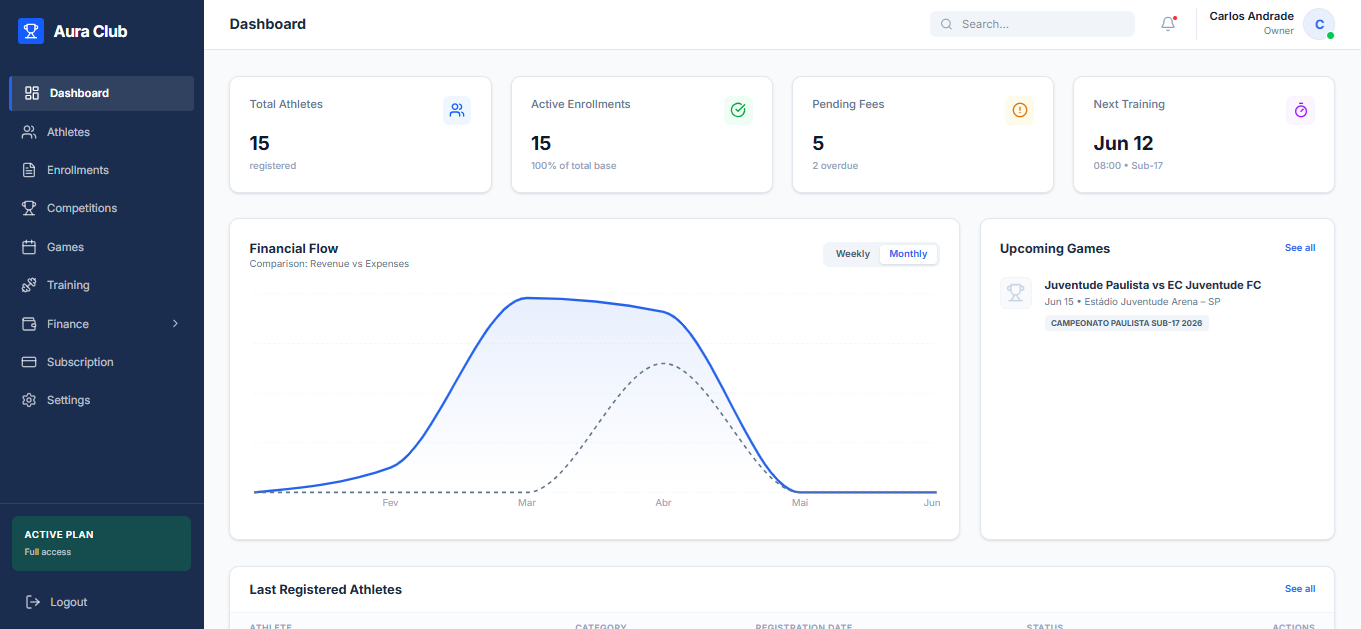This screenshot has width=1361, height=629.
Task: Click the Last Registered Athletes heading
Action: click(326, 589)
